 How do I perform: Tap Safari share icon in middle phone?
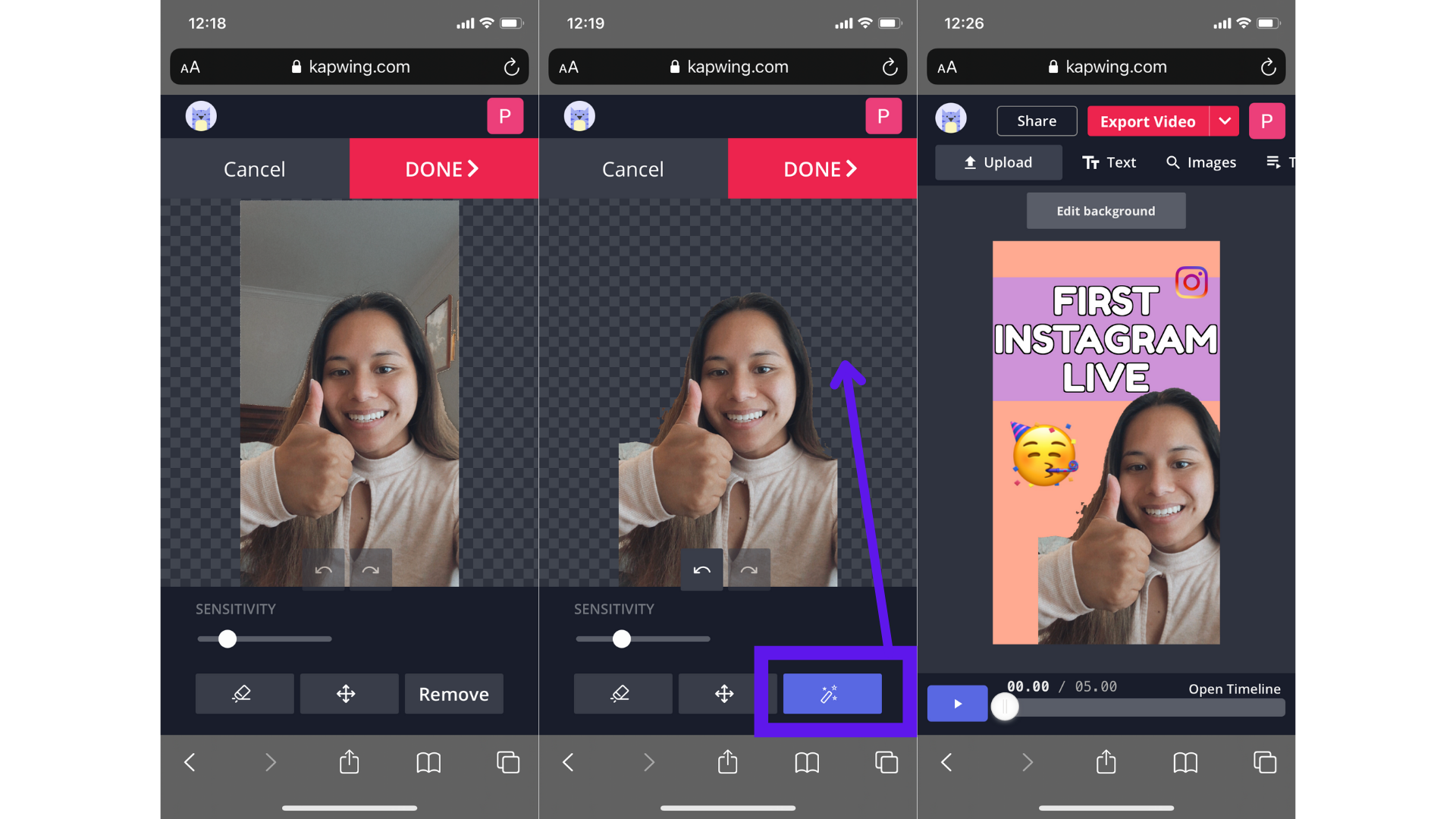pos(727,761)
